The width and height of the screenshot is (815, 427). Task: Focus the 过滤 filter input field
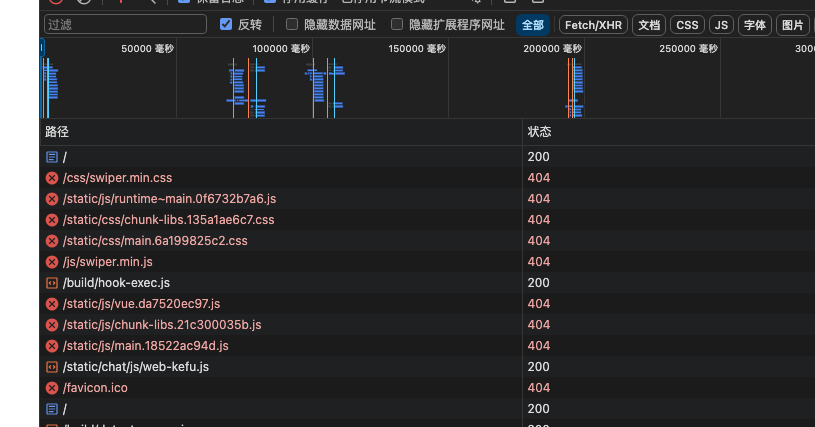tap(125, 24)
